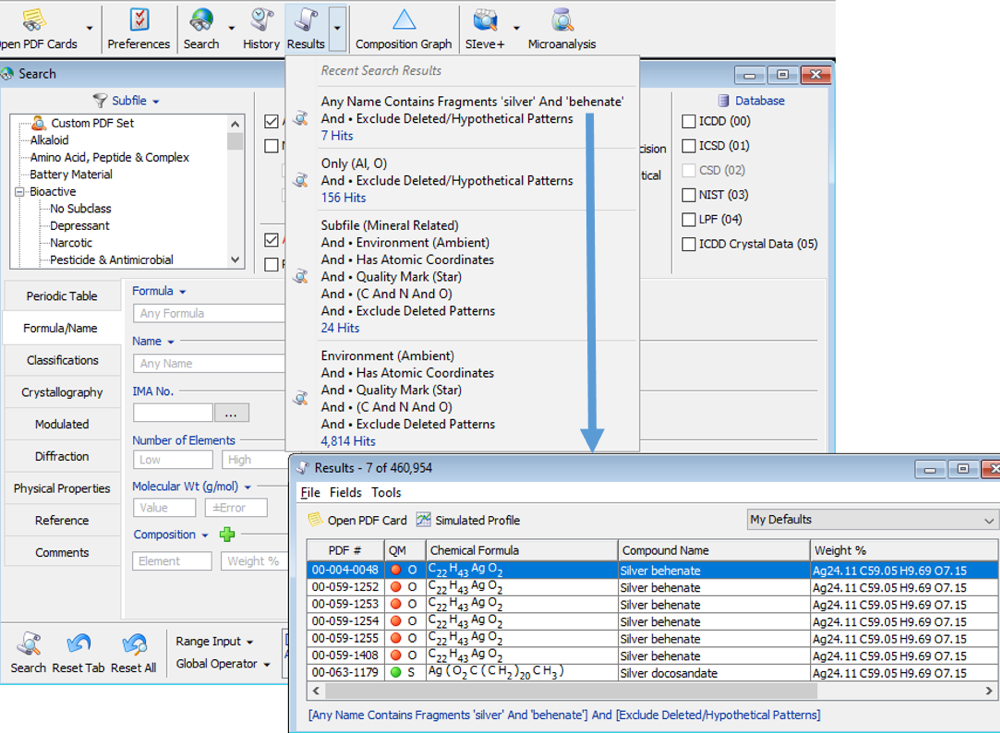
Task: Click the '4,814 Hits' link
Action: tap(348, 441)
